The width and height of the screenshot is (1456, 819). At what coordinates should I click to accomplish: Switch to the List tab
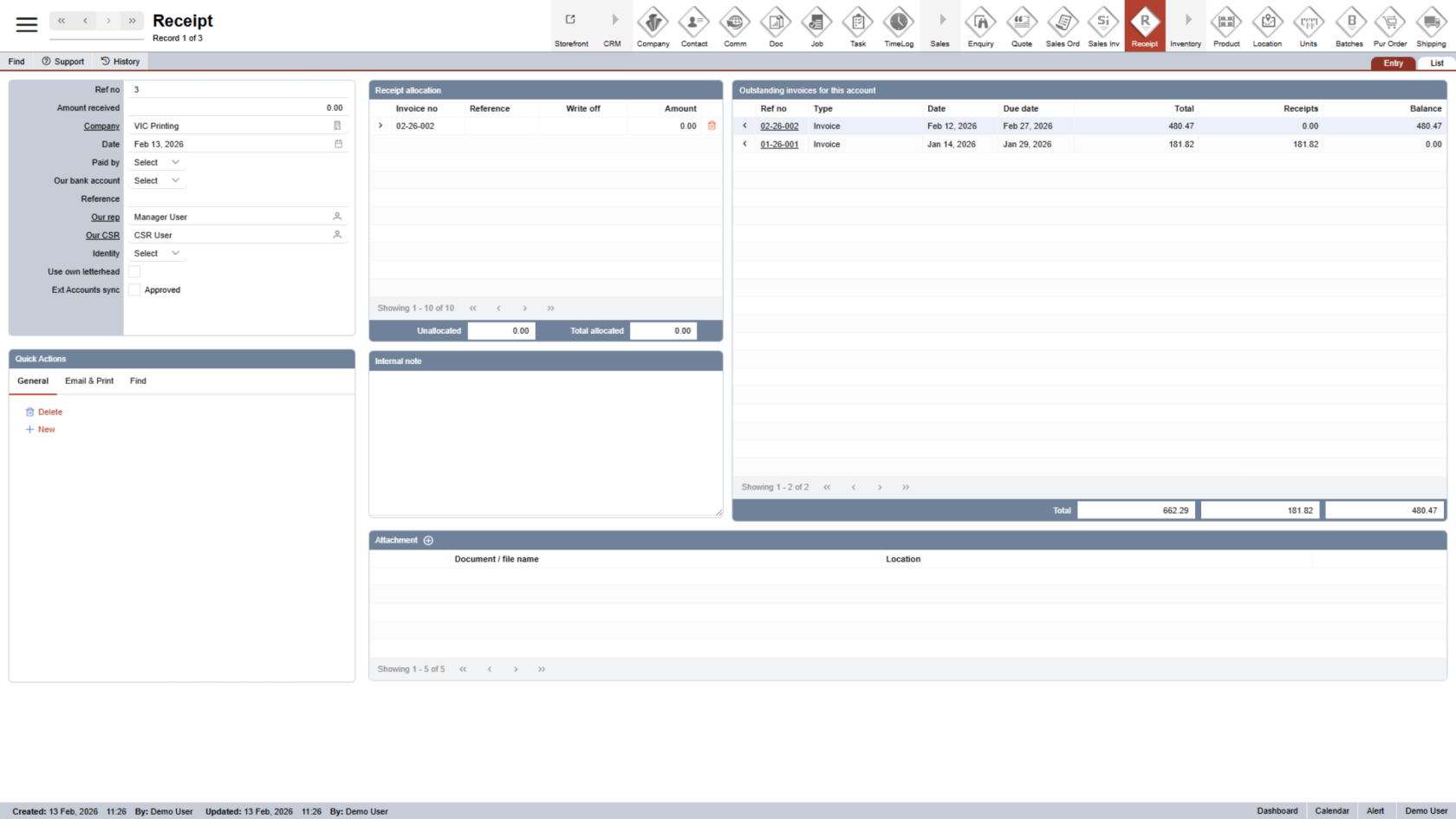click(x=1436, y=63)
